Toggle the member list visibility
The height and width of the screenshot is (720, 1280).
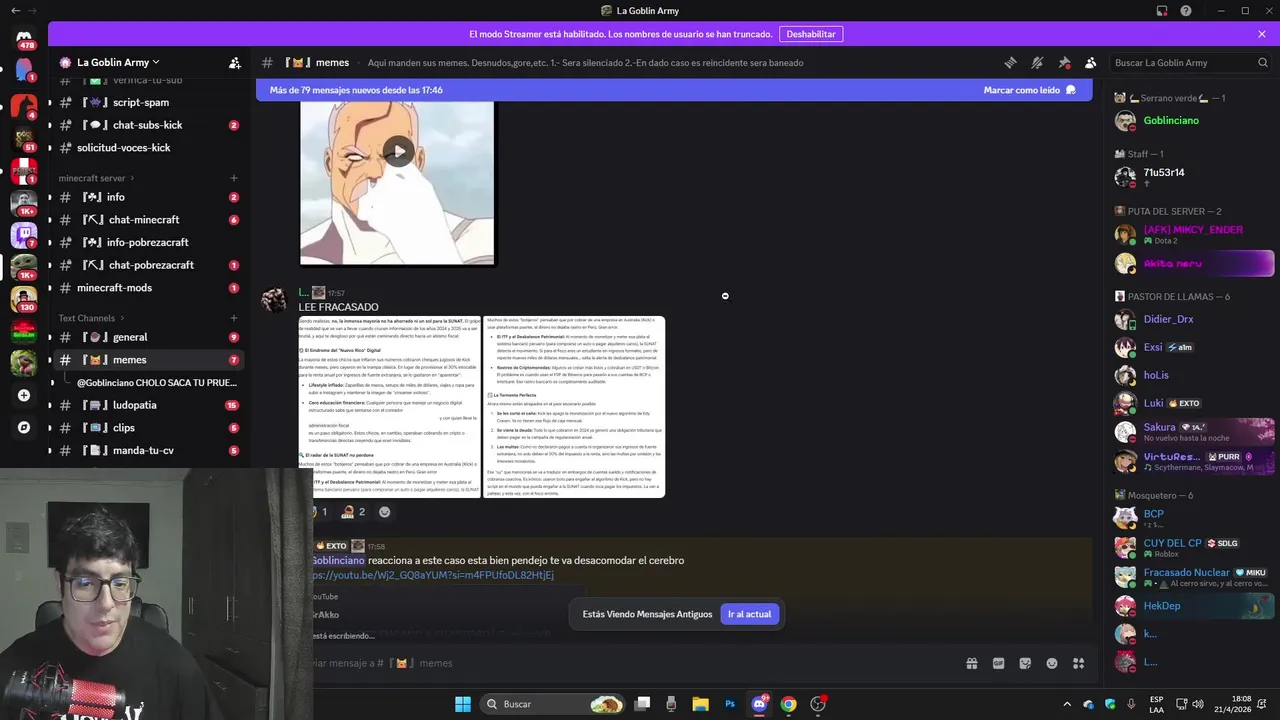(x=1091, y=62)
